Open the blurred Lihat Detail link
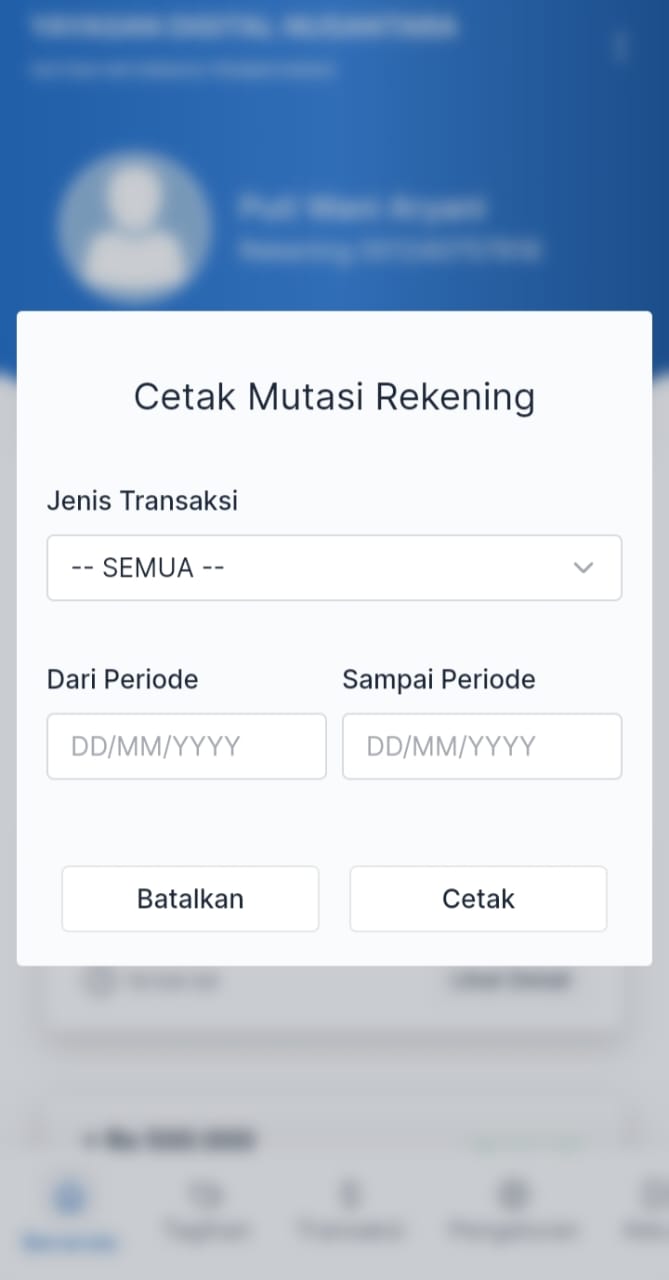 pos(510,981)
